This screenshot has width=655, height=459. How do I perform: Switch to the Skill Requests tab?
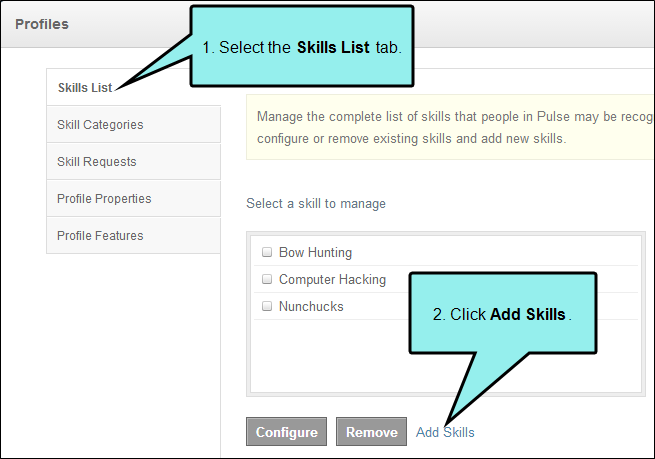[133, 162]
